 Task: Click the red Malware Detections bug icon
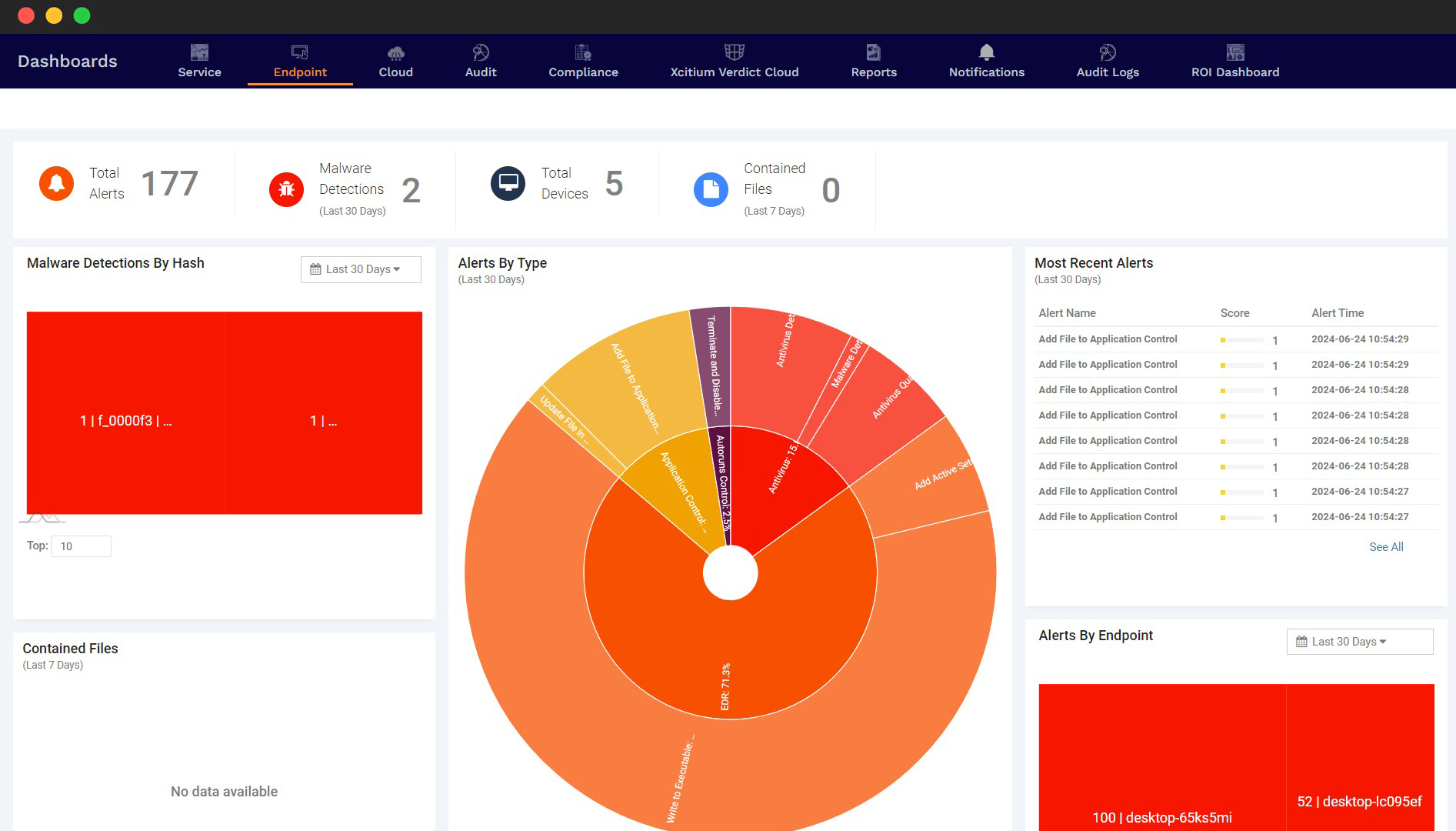pyautogui.click(x=286, y=189)
